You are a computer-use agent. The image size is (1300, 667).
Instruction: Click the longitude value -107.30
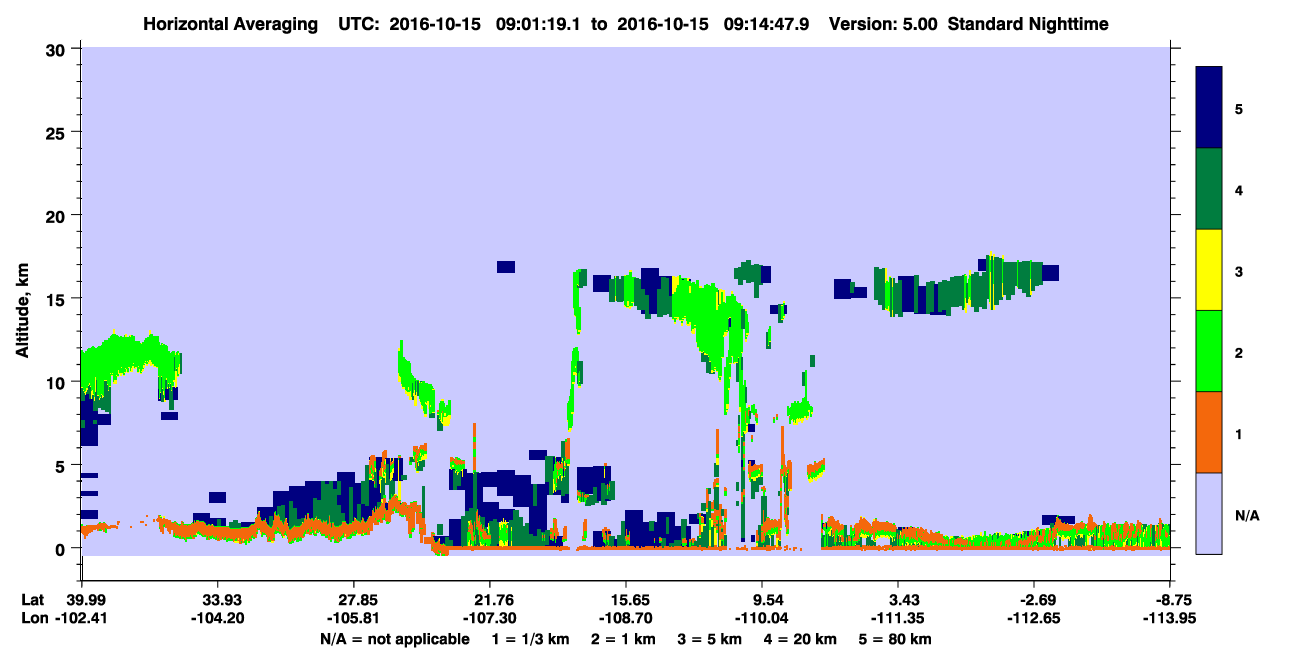pos(490,618)
